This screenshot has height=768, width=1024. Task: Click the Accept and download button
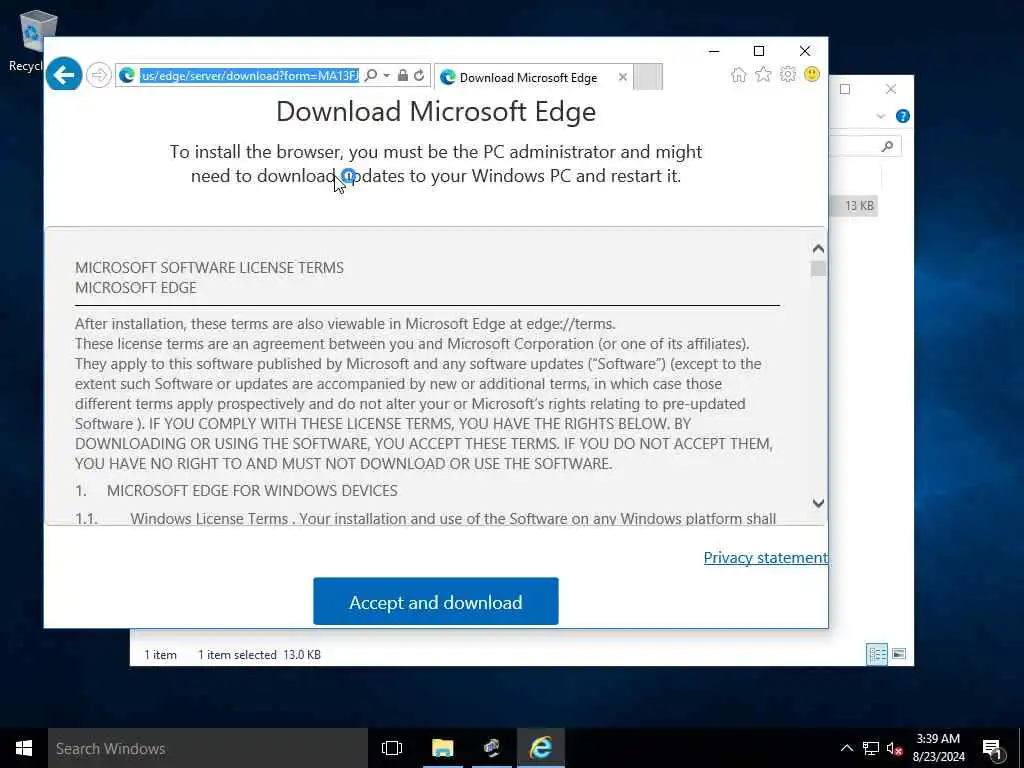point(436,601)
